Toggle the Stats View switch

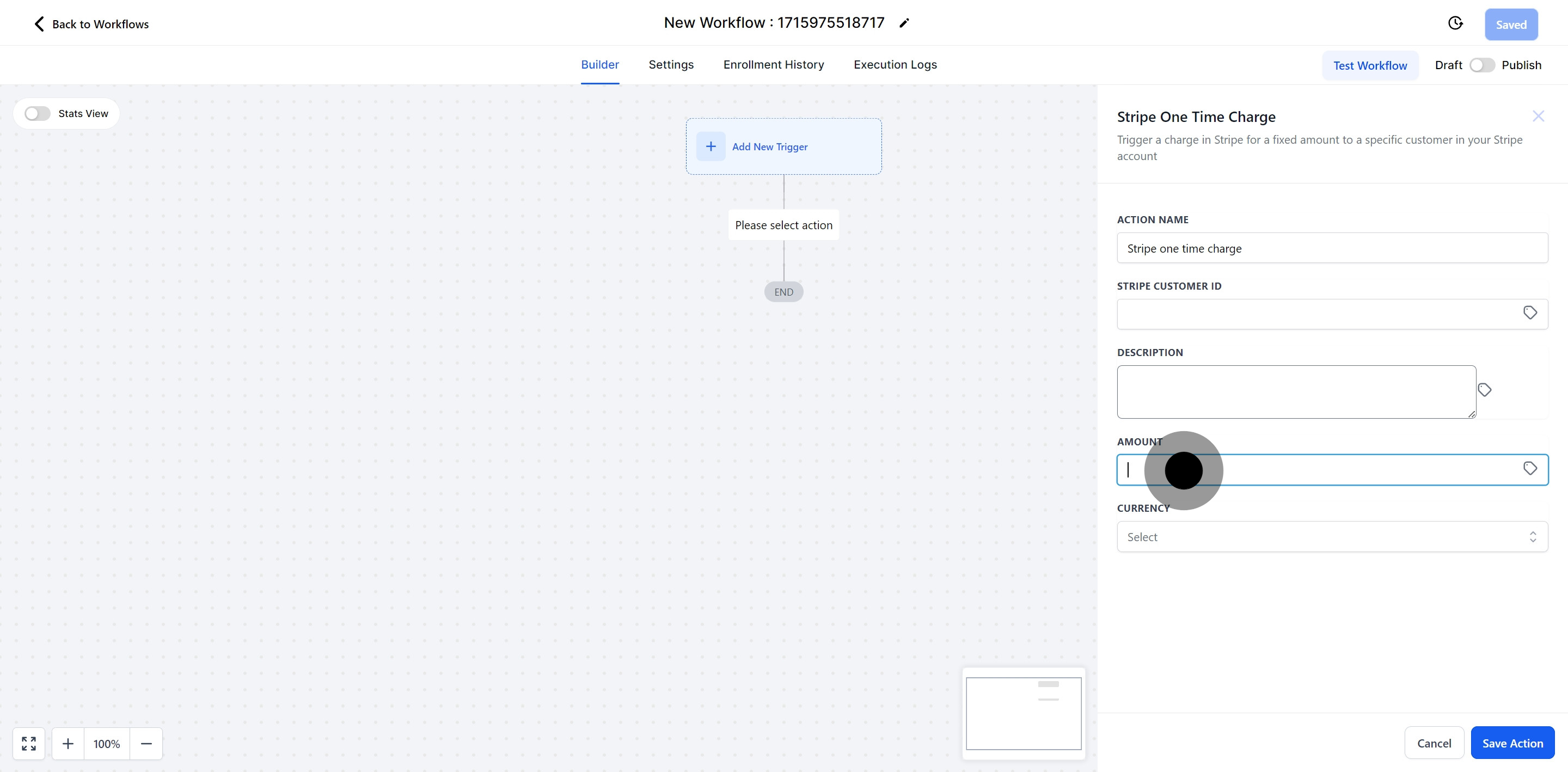click(x=37, y=114)
